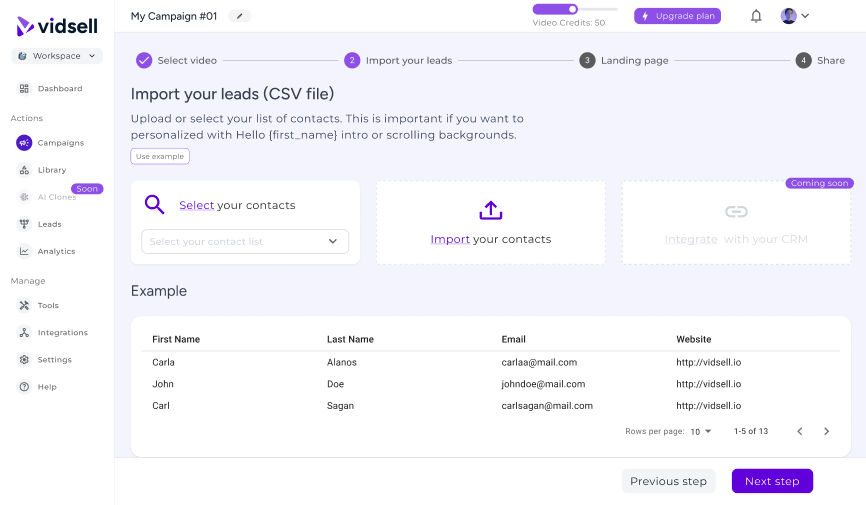Click the Upgrade plan button

pyautogui.click(x=678, y=16)
